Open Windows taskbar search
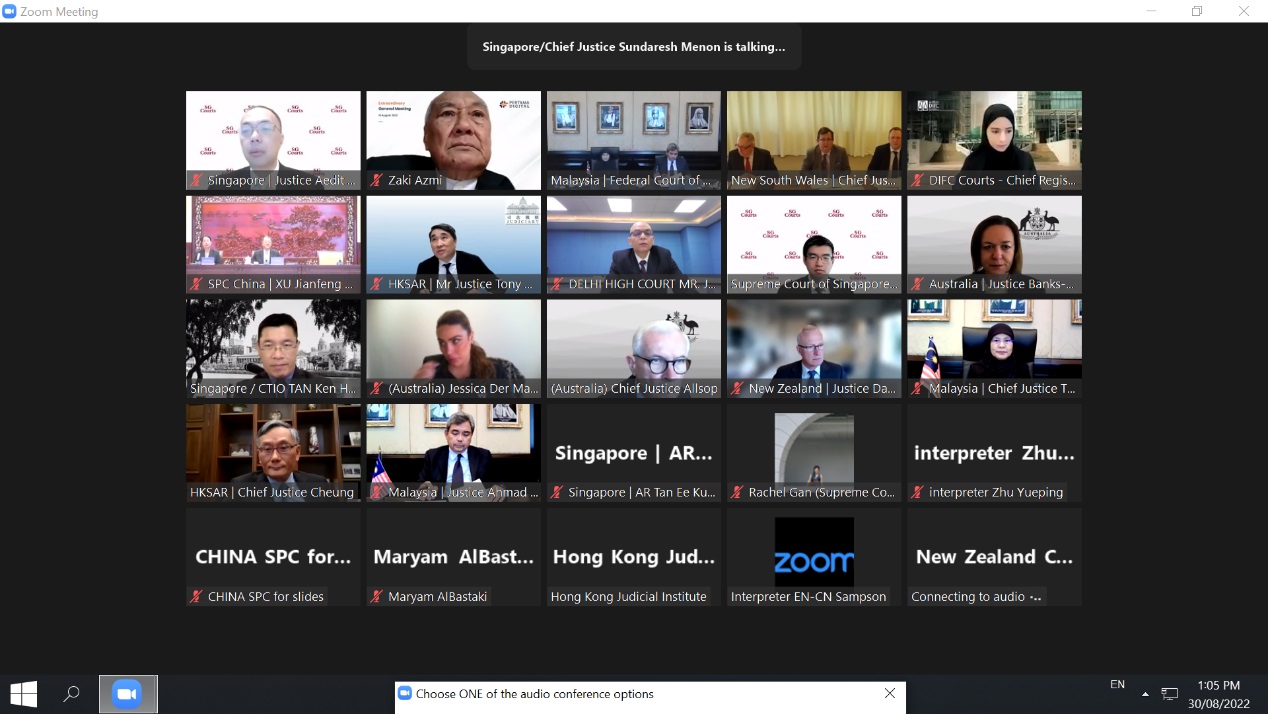Screen dimensions: 1268x714 tap(71, 694)
